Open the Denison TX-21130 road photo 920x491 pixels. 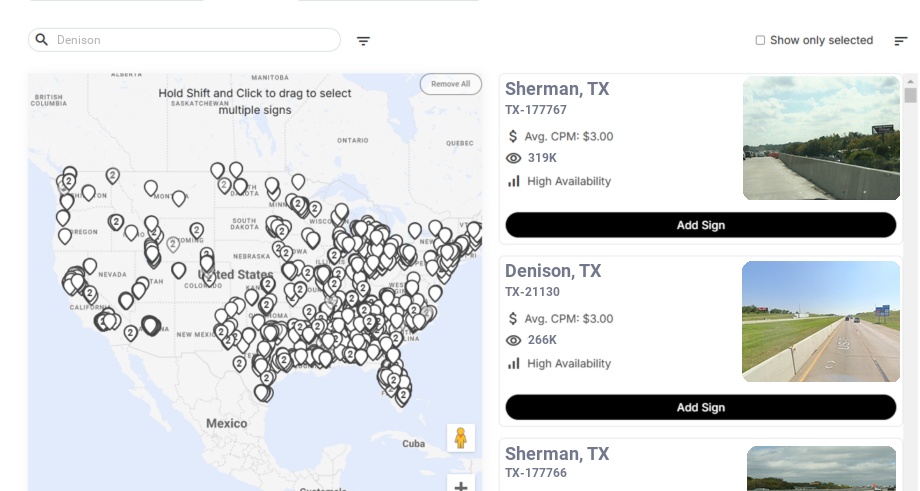[x=821, y=321]
